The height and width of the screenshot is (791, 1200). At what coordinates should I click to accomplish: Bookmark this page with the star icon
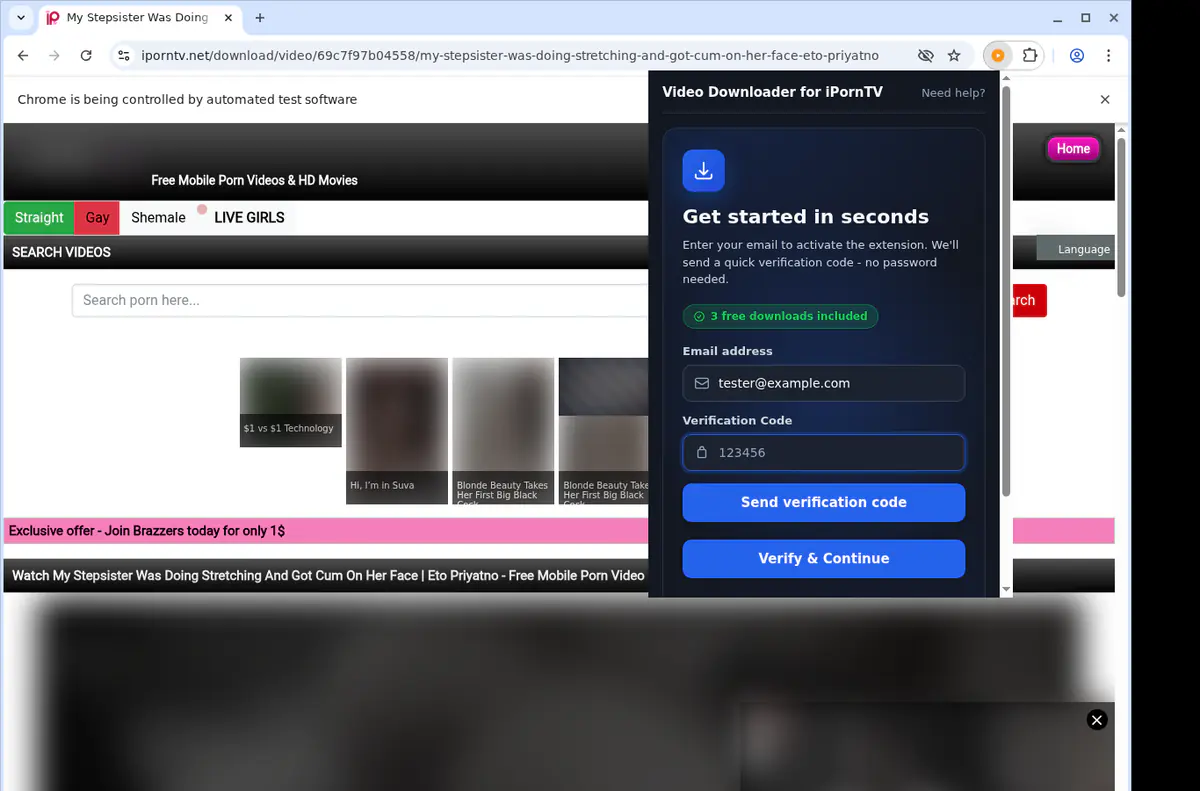(x=954, y=56)
